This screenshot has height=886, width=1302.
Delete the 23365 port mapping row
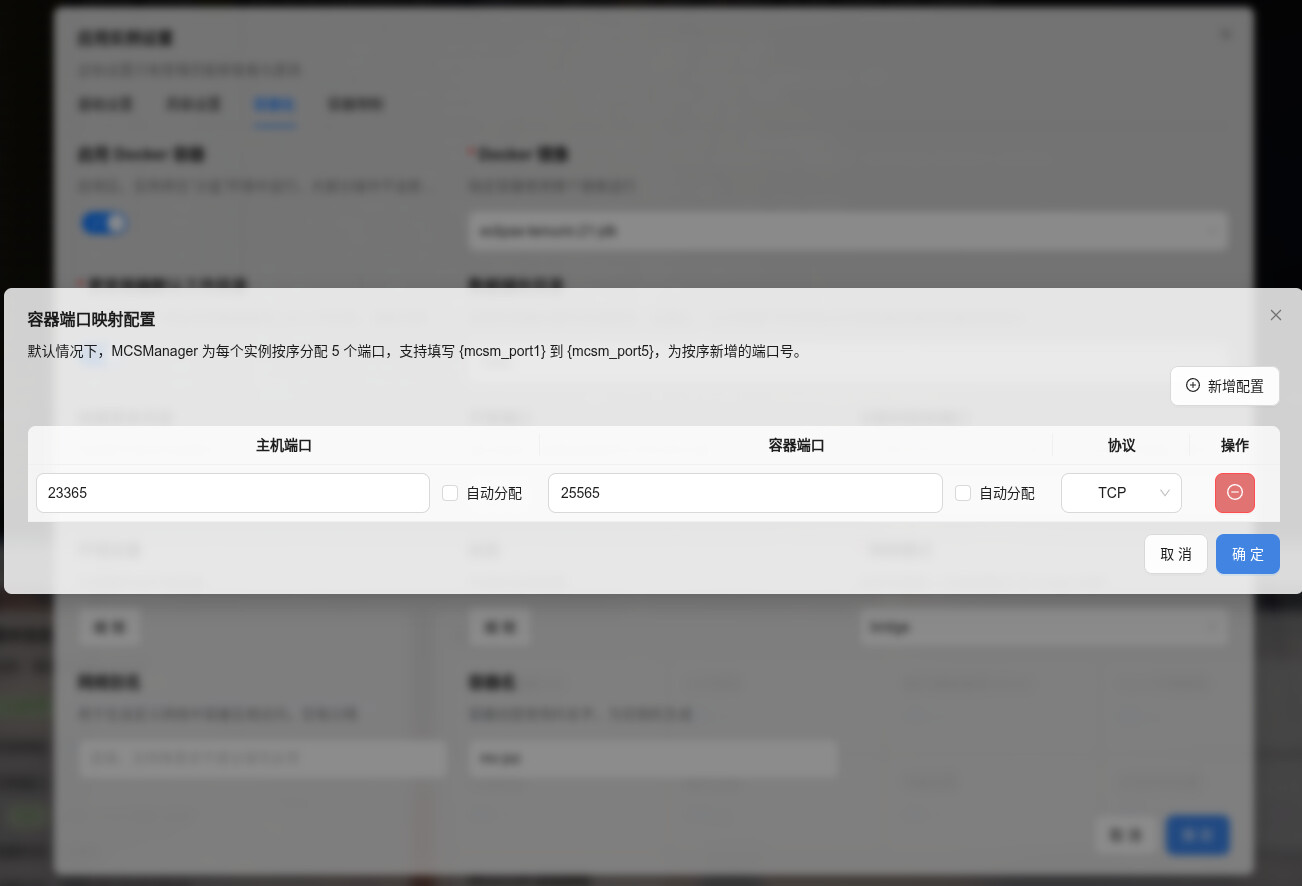click(x=1235, y=493)
